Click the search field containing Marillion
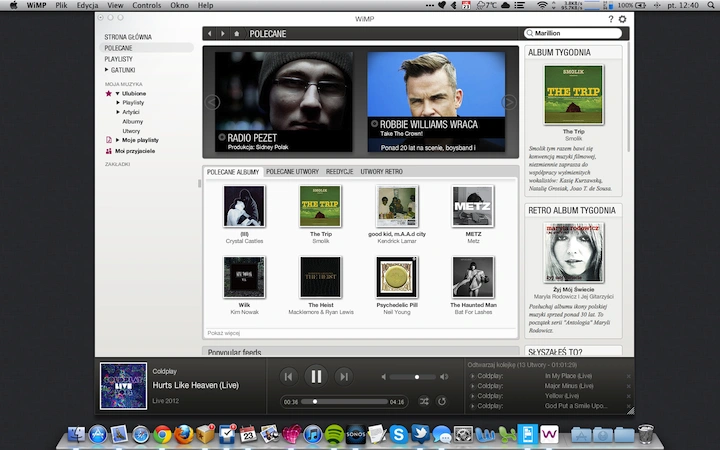The height and width of the screenshot is (450, 720). 573,33
